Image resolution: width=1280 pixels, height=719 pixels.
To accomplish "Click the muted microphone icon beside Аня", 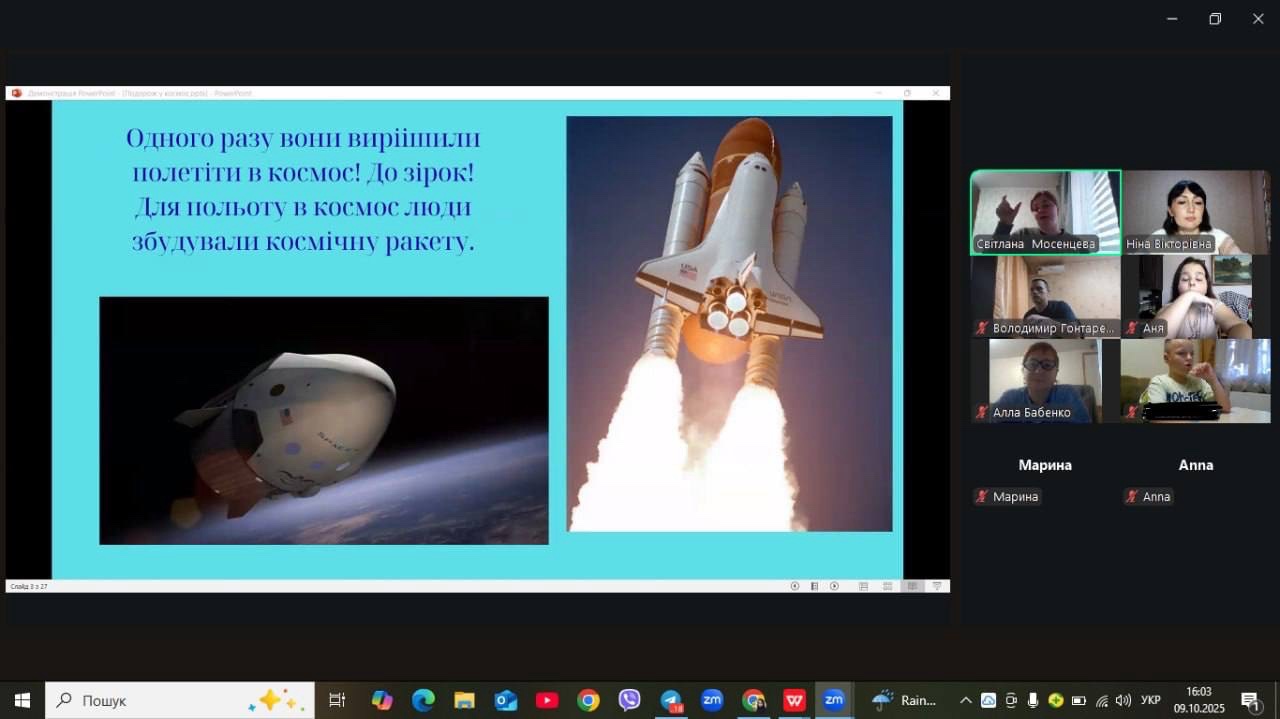I will click(x=1132, y=328).
